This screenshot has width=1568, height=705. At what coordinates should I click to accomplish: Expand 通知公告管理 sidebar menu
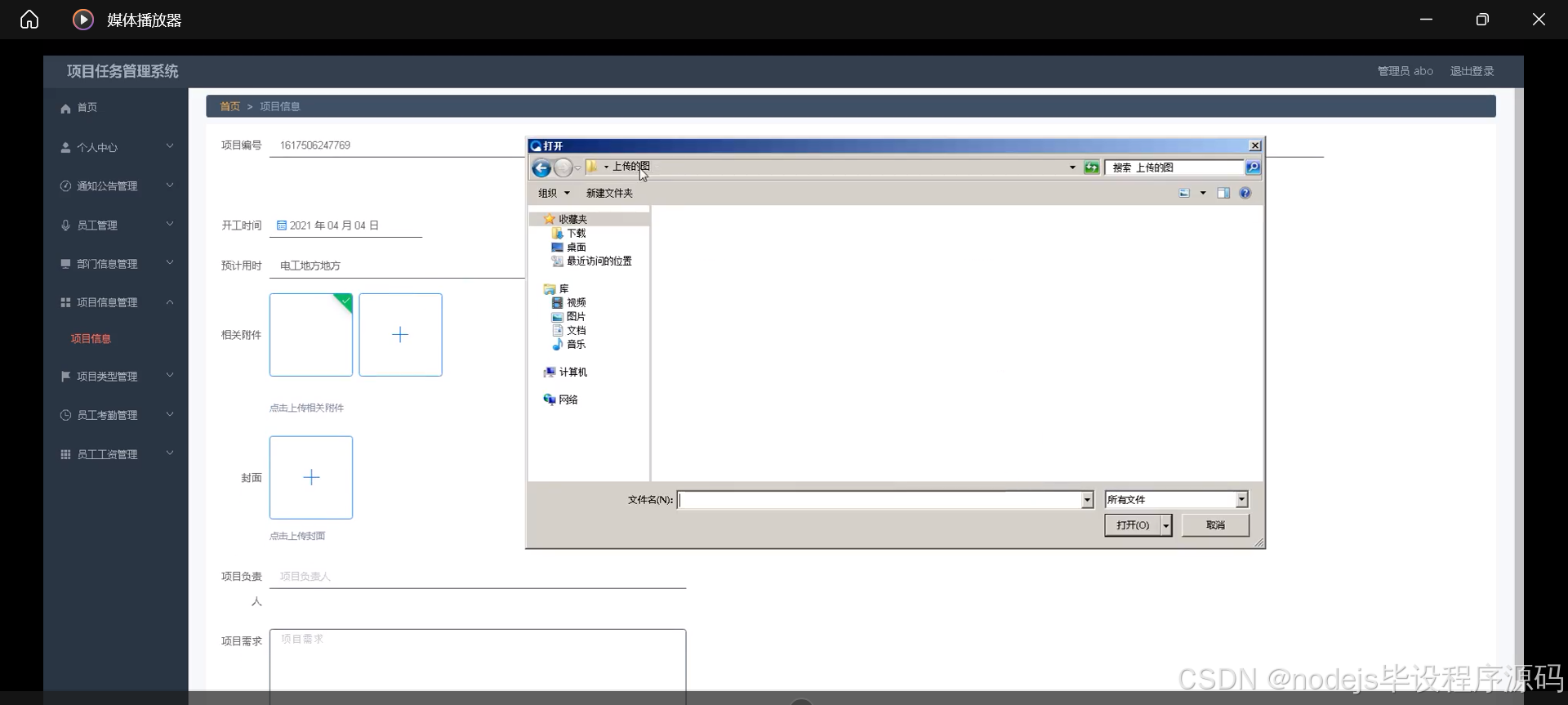pos(116,186)
